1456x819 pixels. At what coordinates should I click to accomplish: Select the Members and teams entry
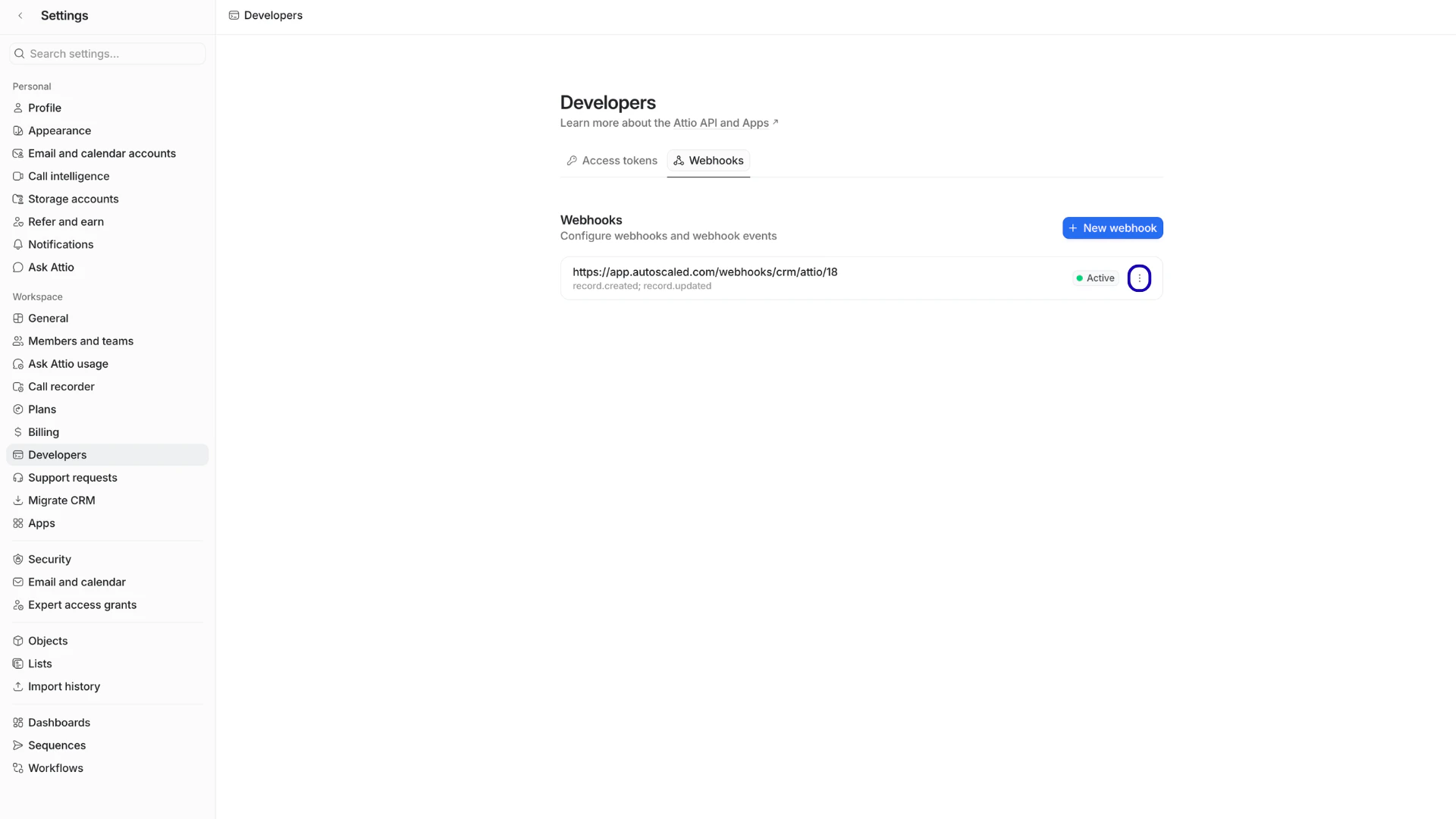tap(80, 341)
